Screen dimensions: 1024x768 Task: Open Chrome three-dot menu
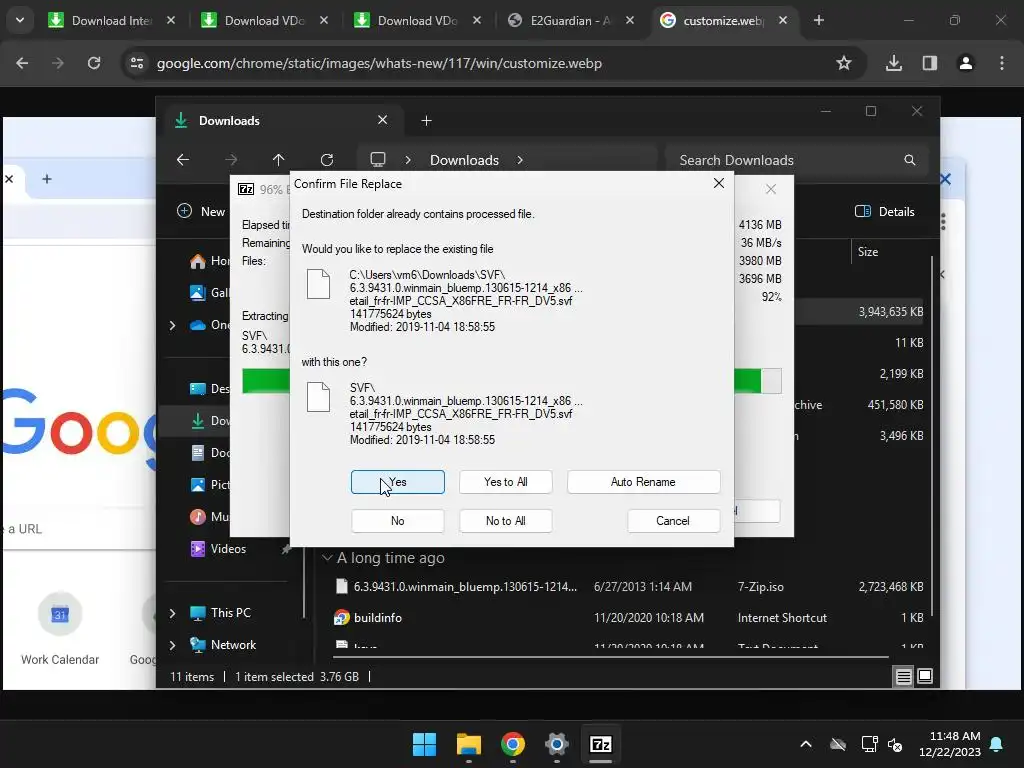(x=1002, y=63)
